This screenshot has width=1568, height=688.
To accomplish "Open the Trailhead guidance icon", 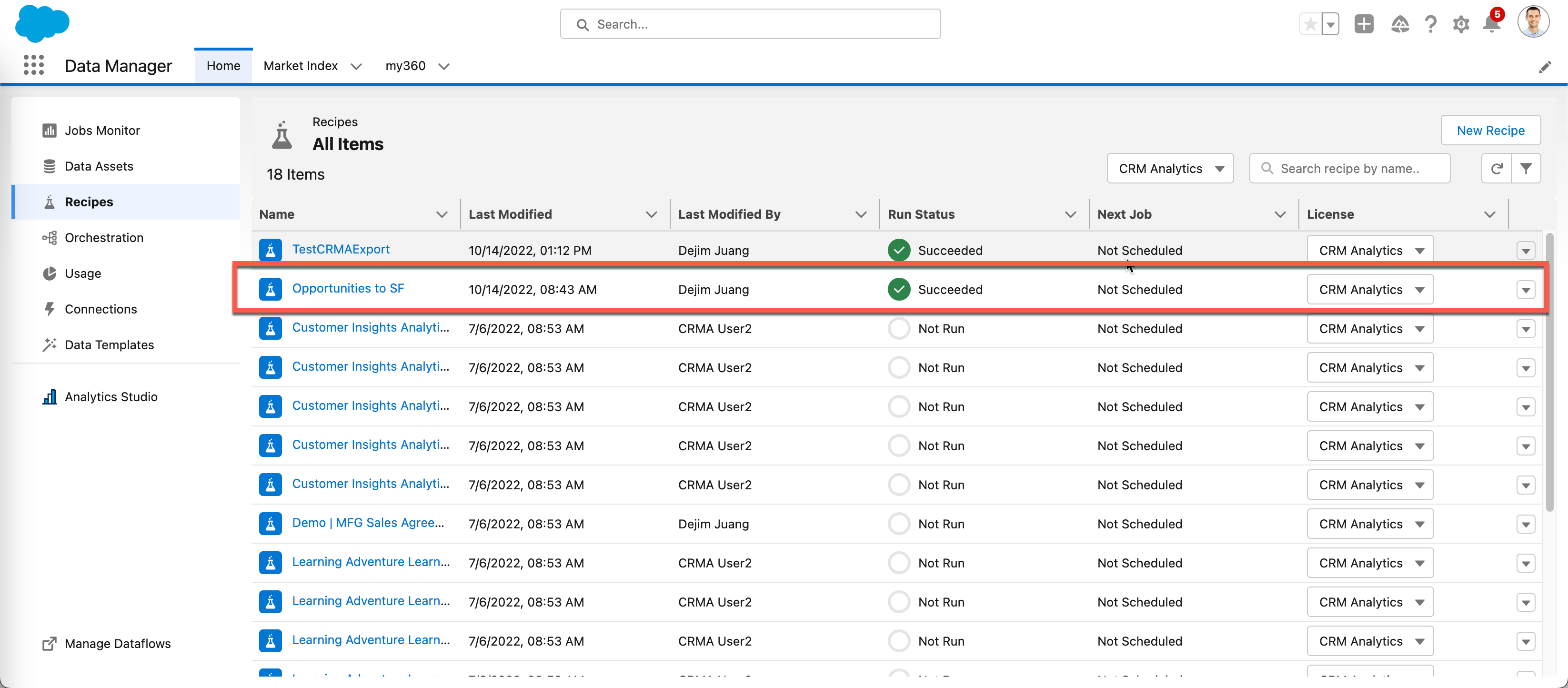I will (1399, 24).
